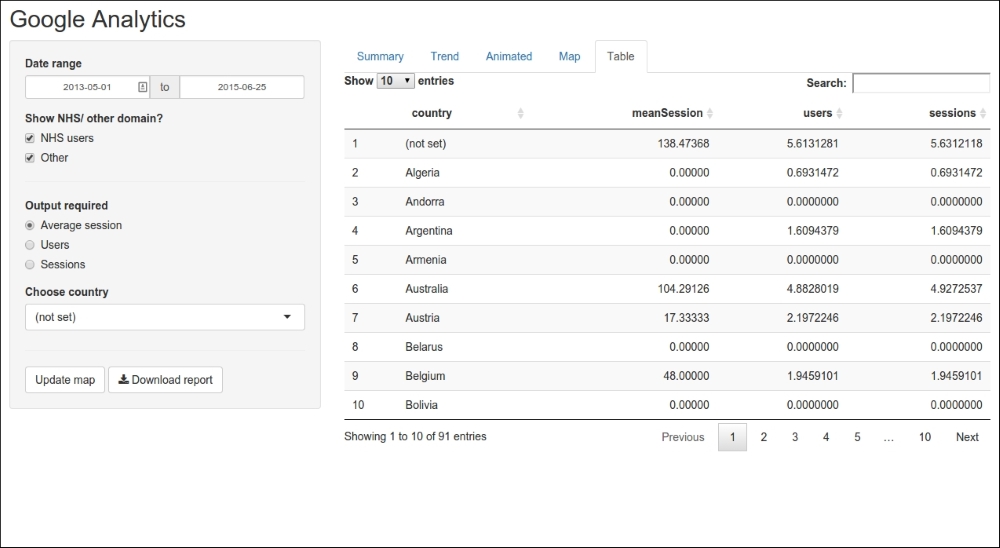Viewport: 1000px width, 548px height.
Task: Click the Belarus country cell
Action: click(x=423, y=347)
